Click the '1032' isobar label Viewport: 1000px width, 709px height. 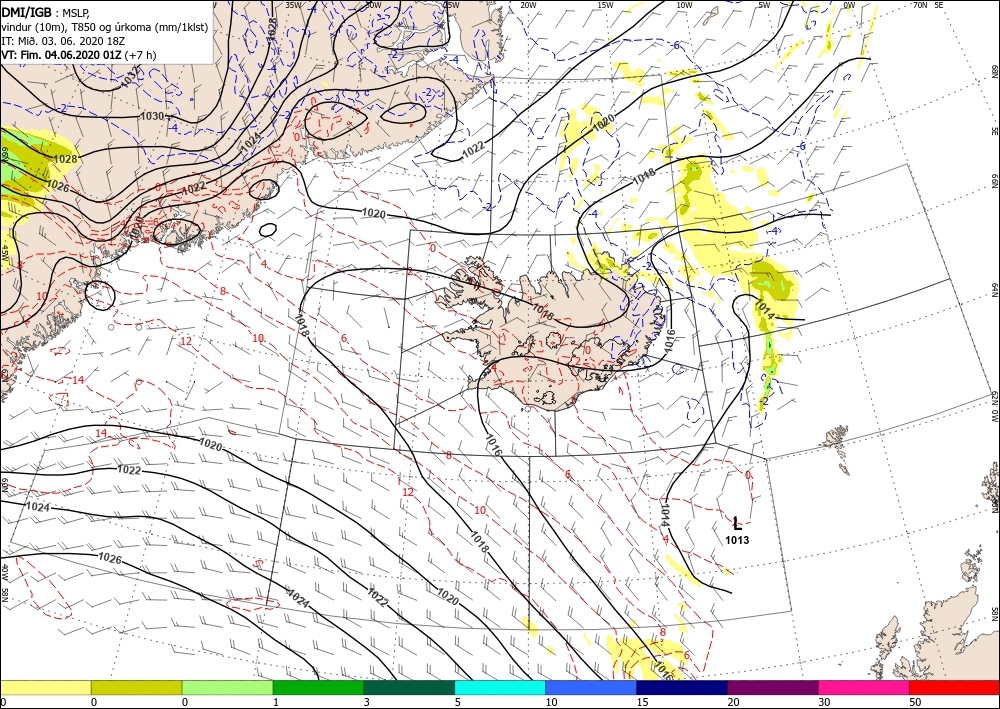(129, 78)
